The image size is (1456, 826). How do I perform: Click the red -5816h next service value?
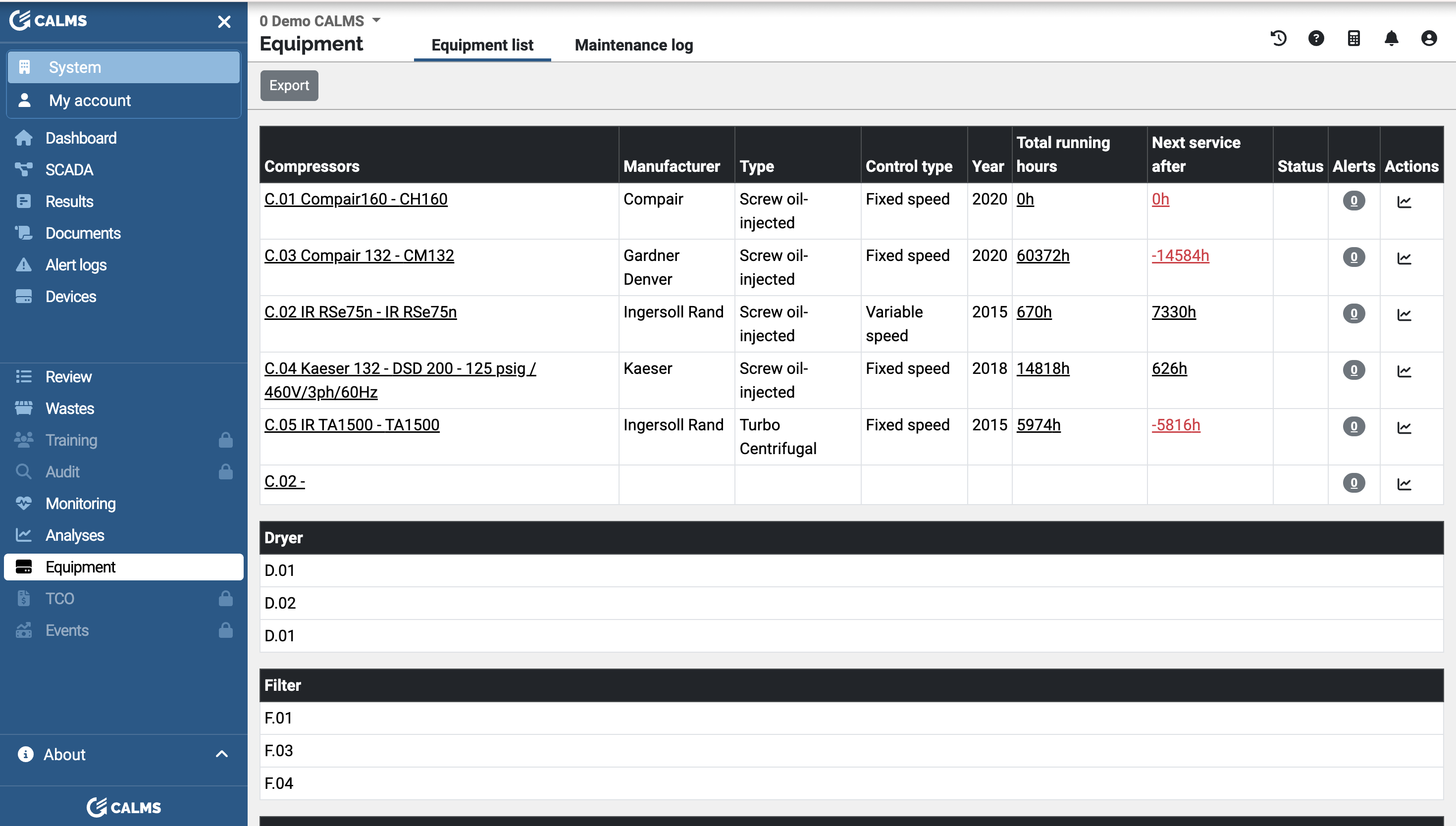1176,425
